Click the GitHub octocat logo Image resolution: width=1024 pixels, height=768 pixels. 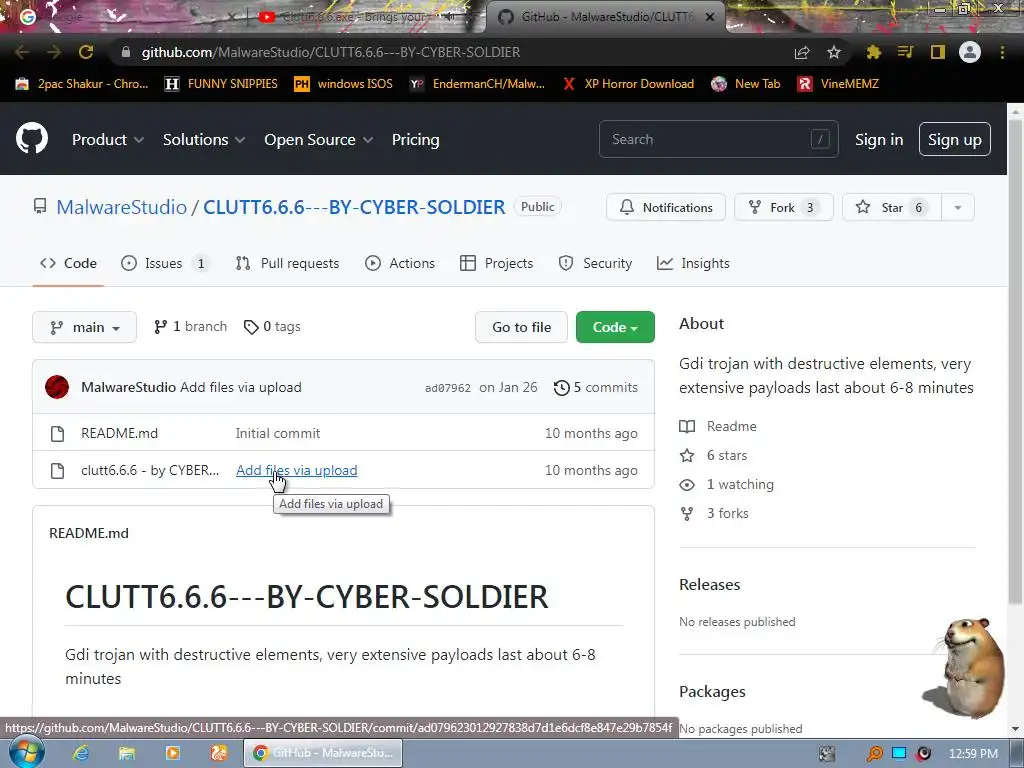pos(32,138)
